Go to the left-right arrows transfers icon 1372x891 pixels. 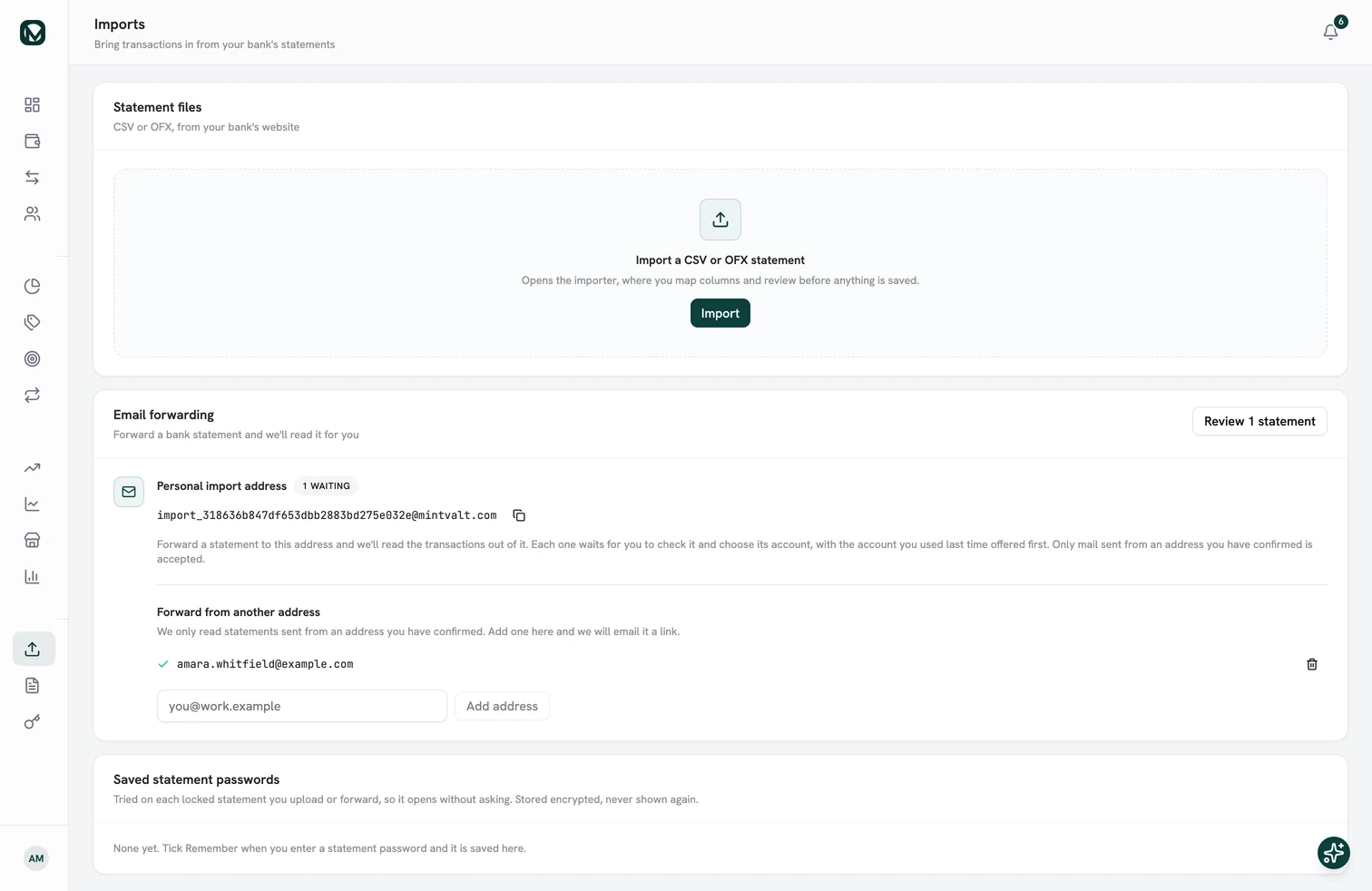point(33,178)
